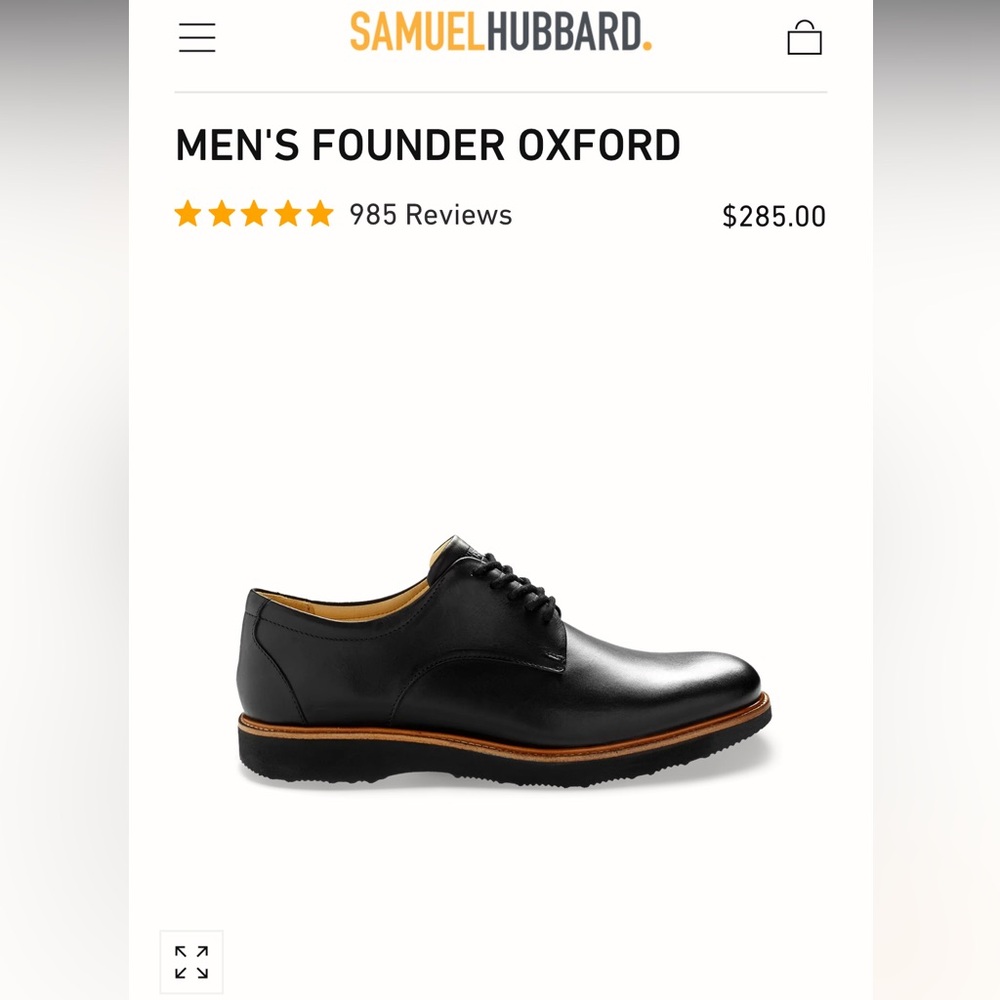
Task: Click the black Founder Oxford shoe photo
Action: pos(500,660)
